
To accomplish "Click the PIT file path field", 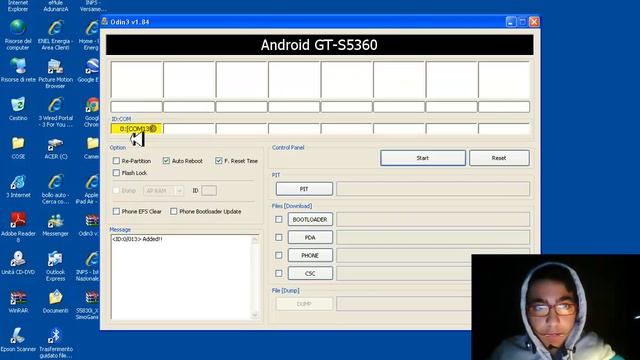I will [433, 189].
